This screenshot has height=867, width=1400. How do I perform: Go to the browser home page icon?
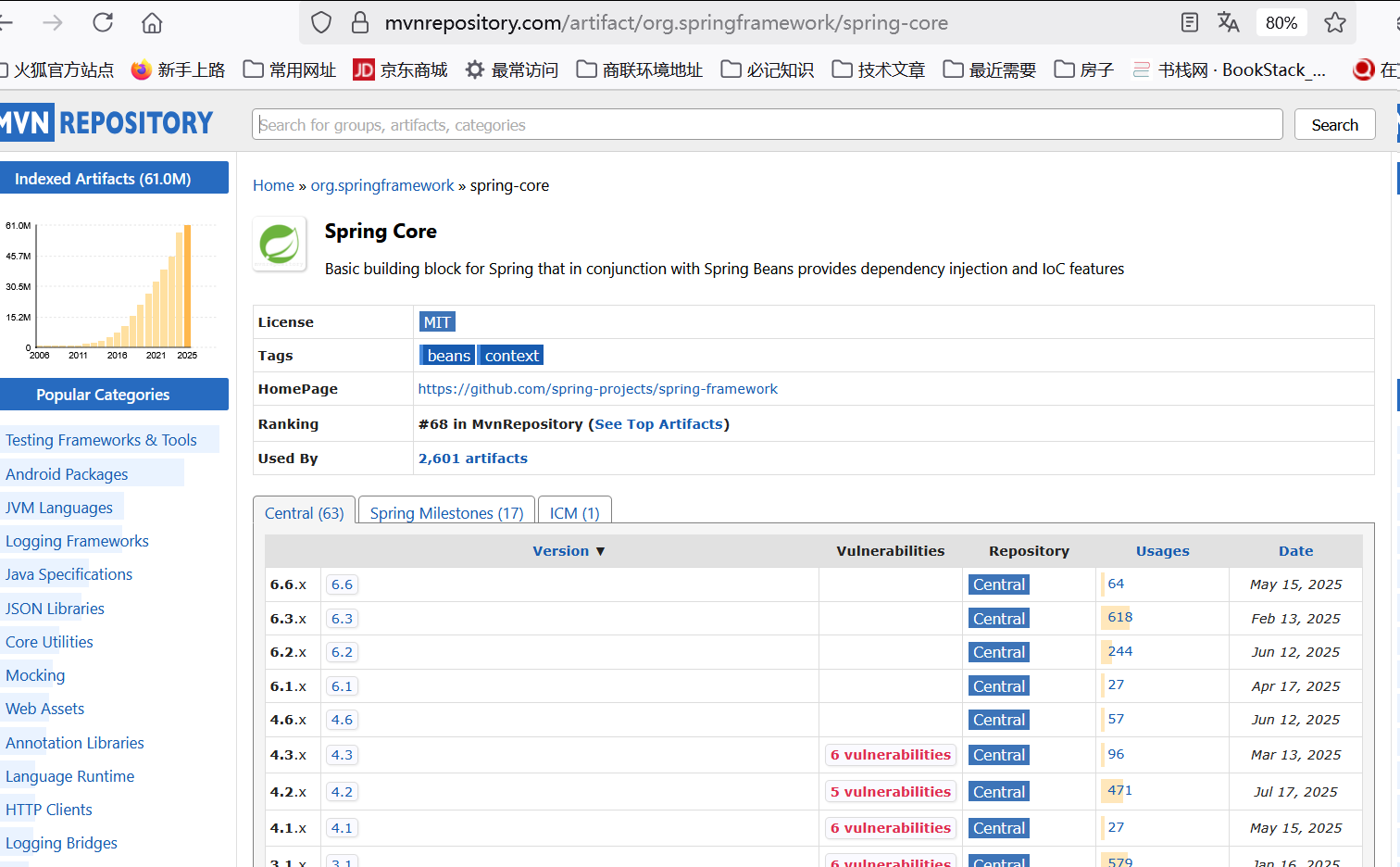coord(152,22)
